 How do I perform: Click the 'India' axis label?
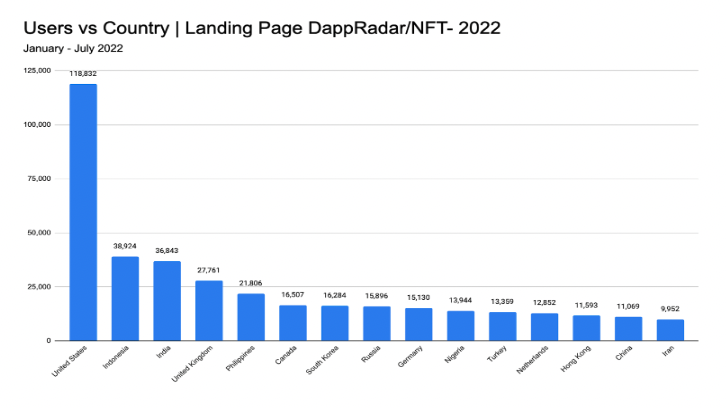point(163,352)
